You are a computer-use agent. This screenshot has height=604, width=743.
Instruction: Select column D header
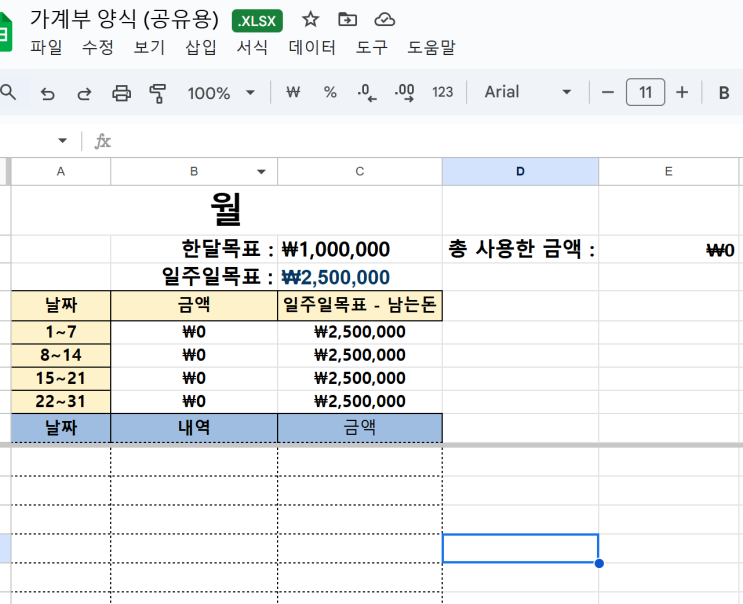tap(520, 171)
